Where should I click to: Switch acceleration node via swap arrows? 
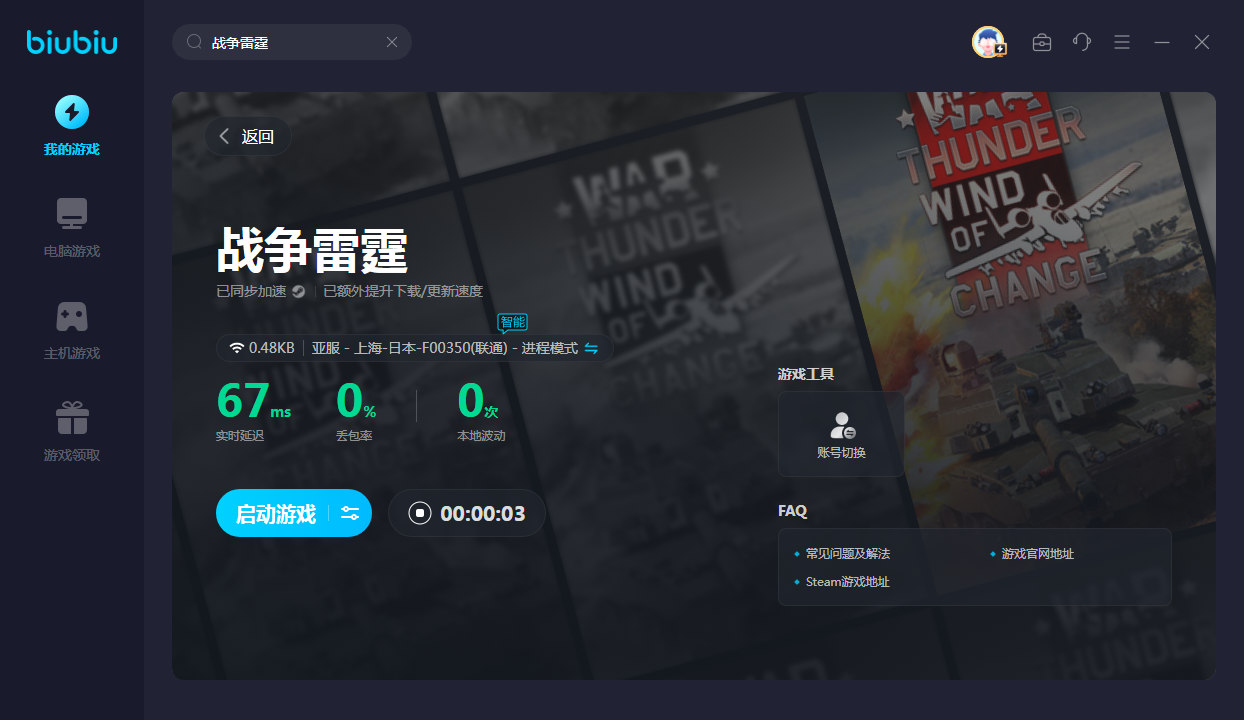pos(591,348)
